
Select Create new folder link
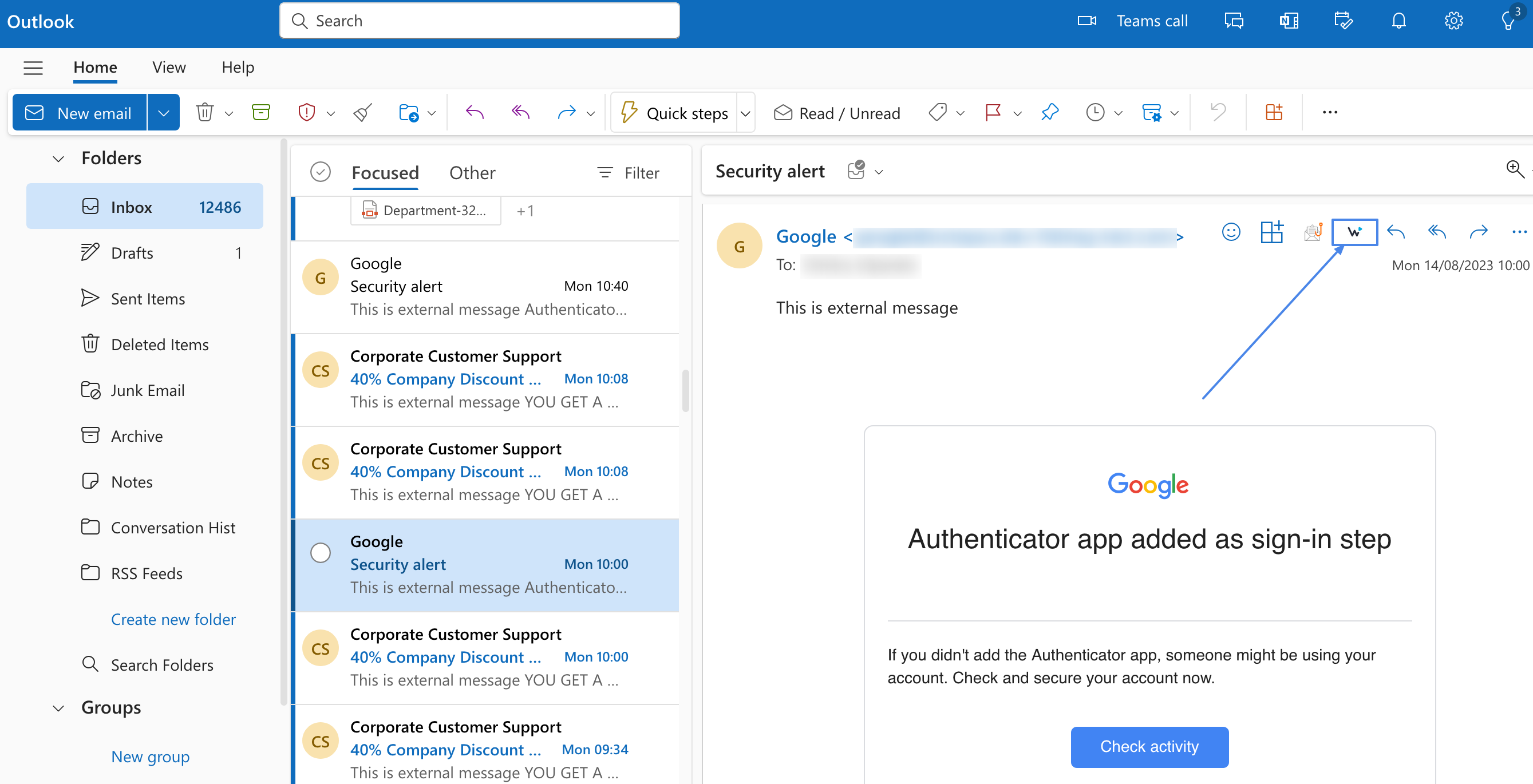pyautogui.click(x=173, y=619)
